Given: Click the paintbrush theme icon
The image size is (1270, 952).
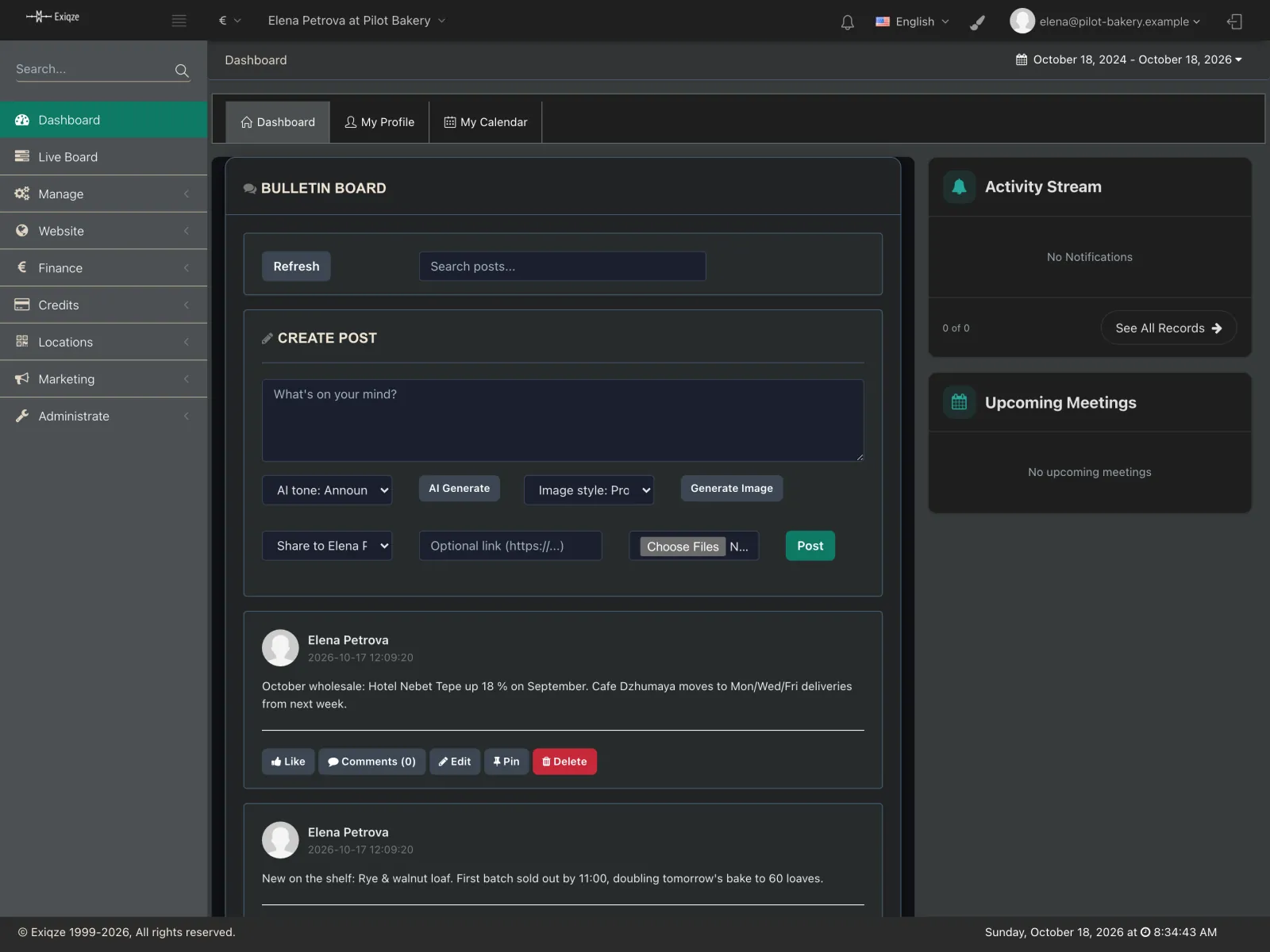Looking at the screenshot, I should click(978, 22).
